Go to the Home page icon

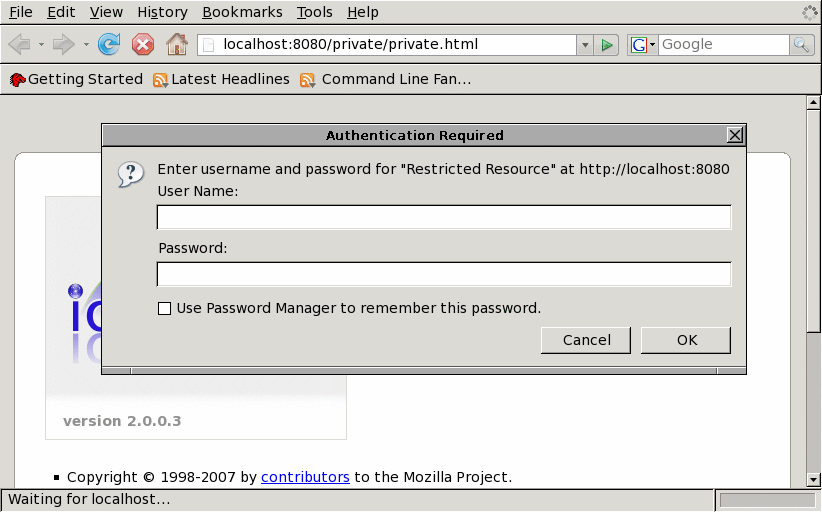click(x=177, y=45)
